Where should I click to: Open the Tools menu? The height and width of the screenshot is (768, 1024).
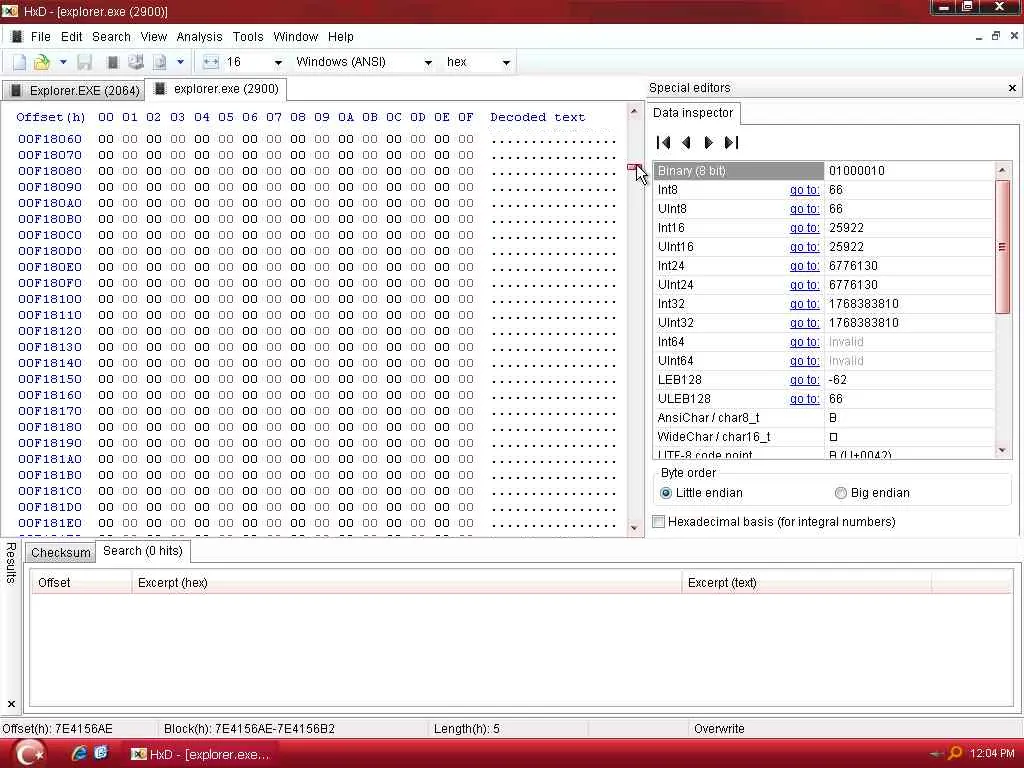248,37
